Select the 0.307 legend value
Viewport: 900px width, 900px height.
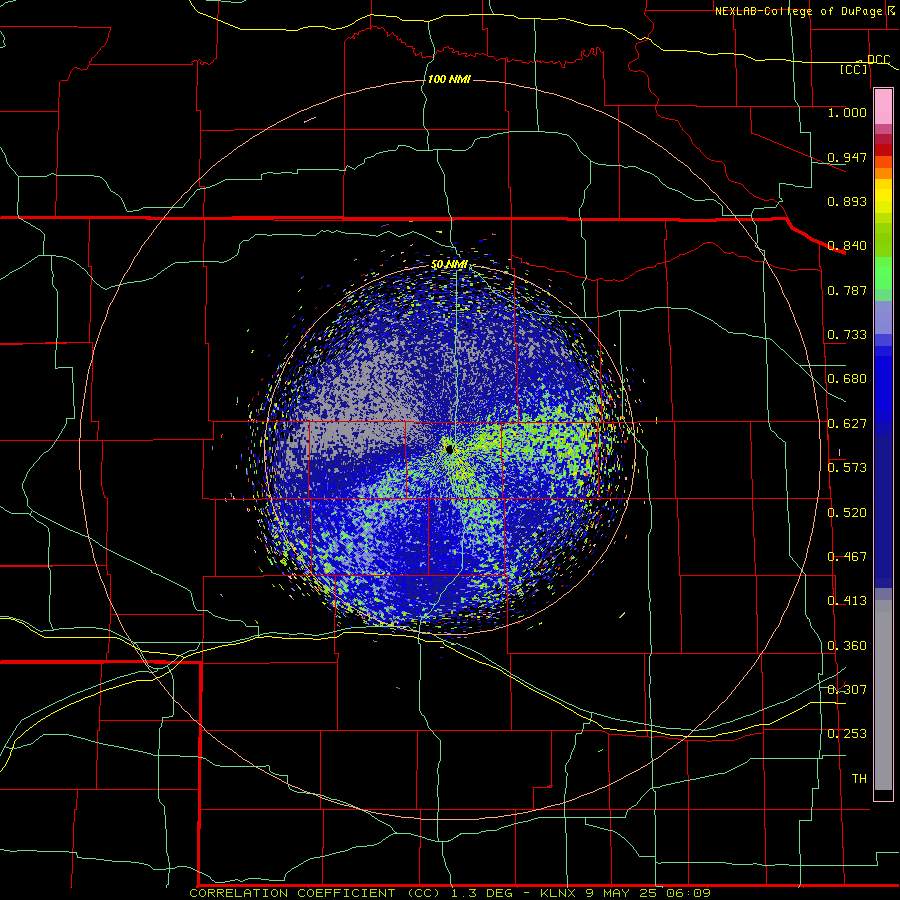click(x=847, y=690)
